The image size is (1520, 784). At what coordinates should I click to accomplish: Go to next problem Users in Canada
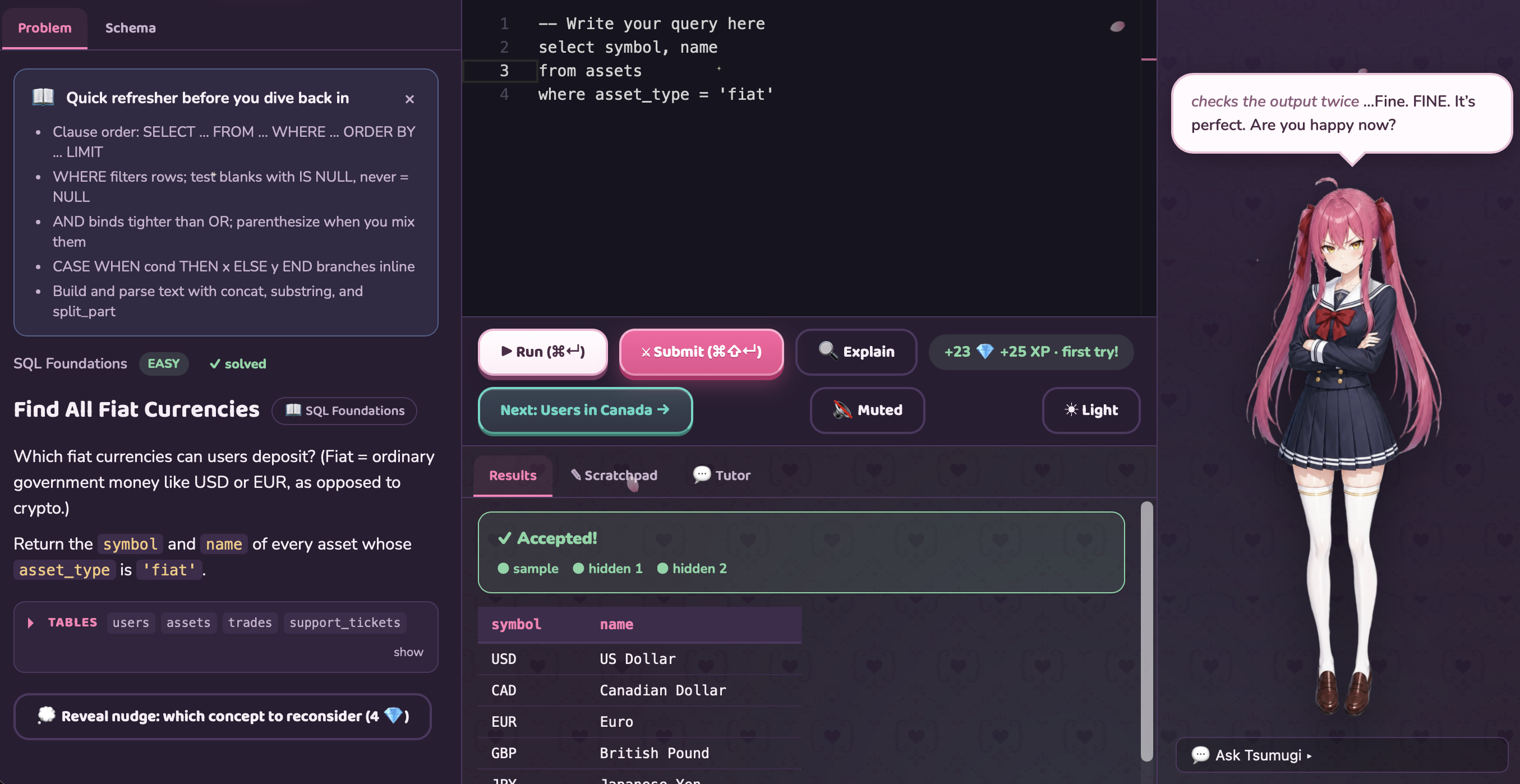point(586,410)
